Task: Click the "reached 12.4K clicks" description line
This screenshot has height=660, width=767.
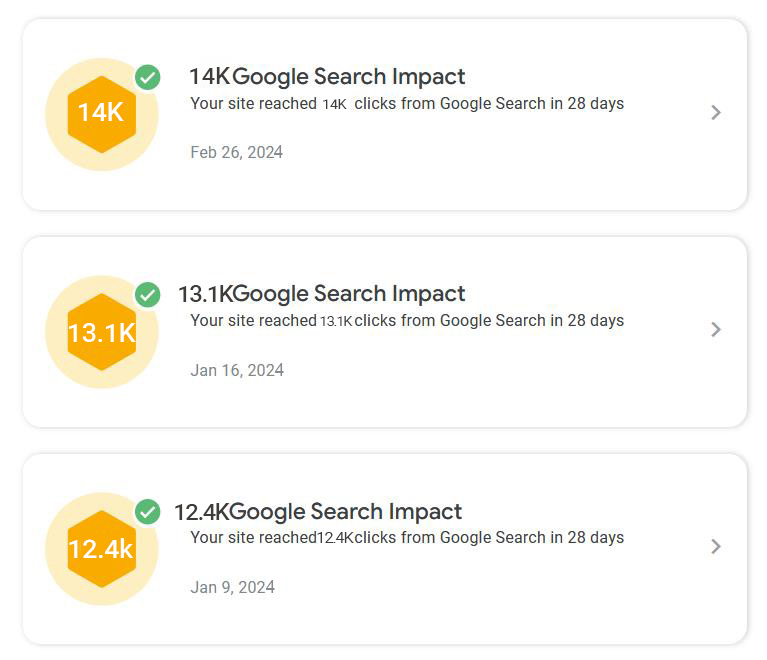Action: [x=407, y=538]
